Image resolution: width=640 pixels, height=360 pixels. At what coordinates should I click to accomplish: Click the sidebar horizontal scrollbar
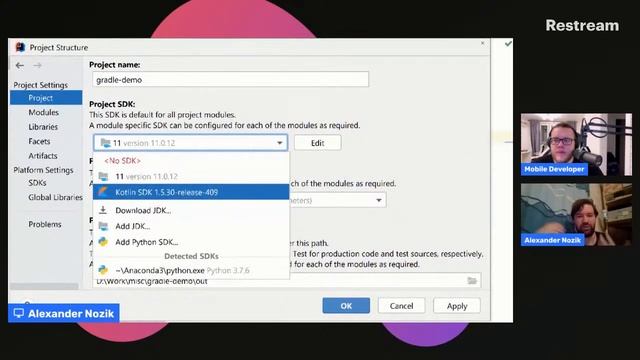(44, 287)
